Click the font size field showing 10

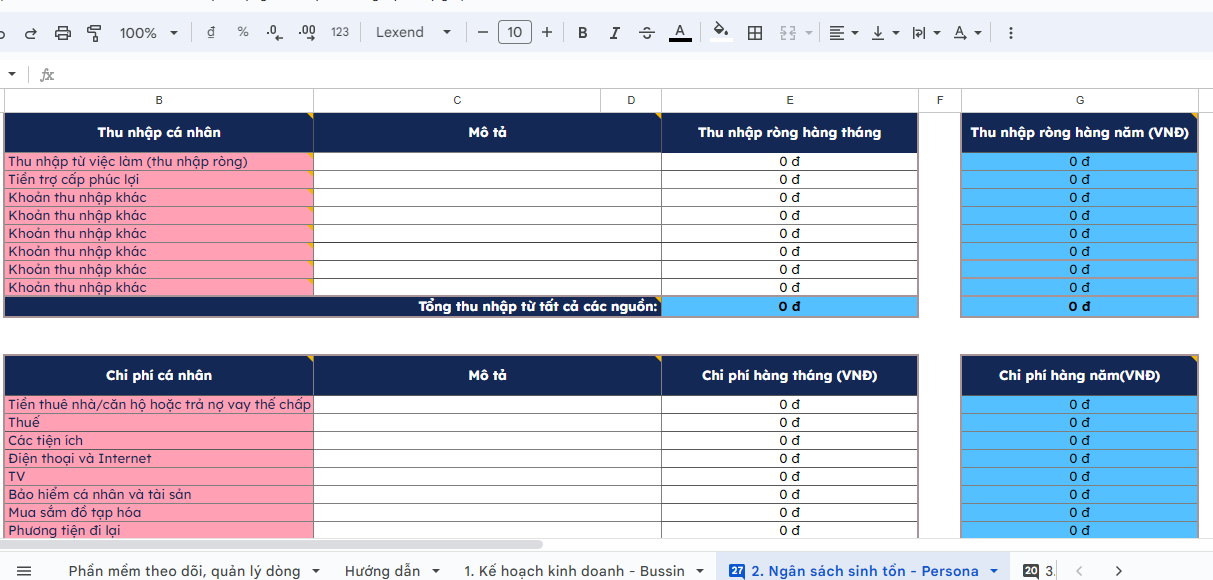pos(514,33)
